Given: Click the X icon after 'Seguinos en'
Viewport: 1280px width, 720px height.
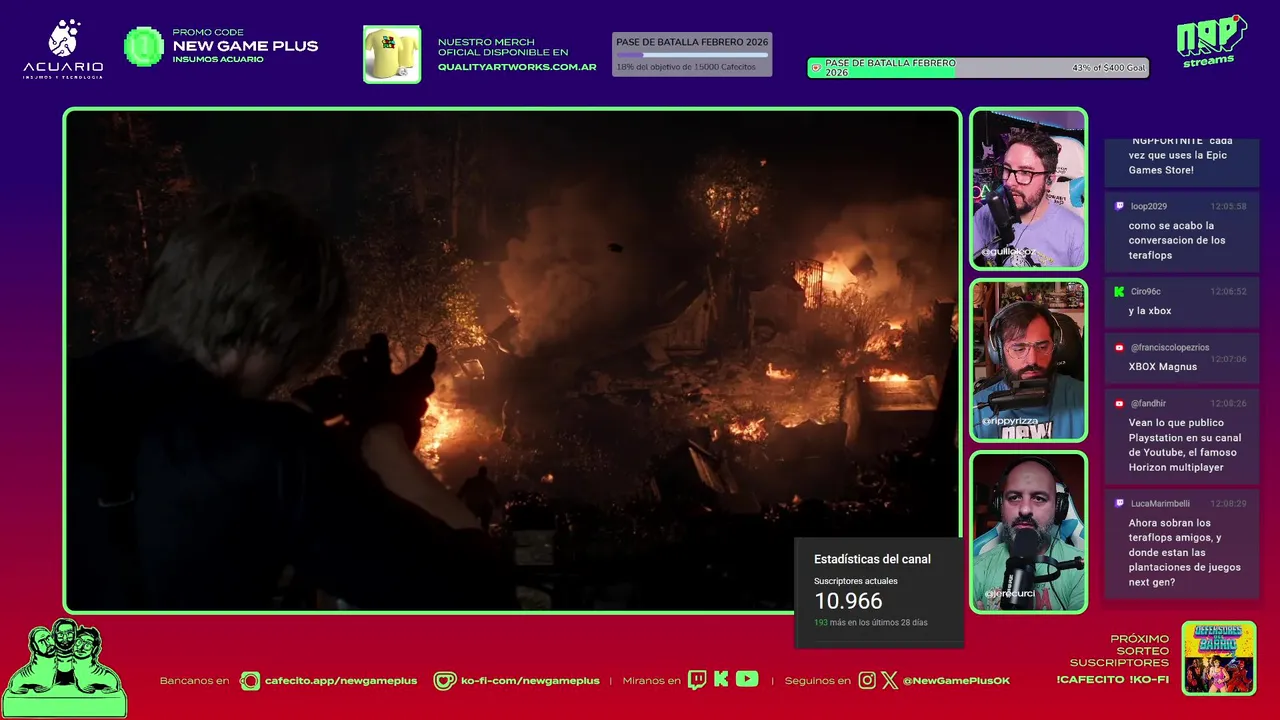Looking at the screenshot, I should (890, 680).
